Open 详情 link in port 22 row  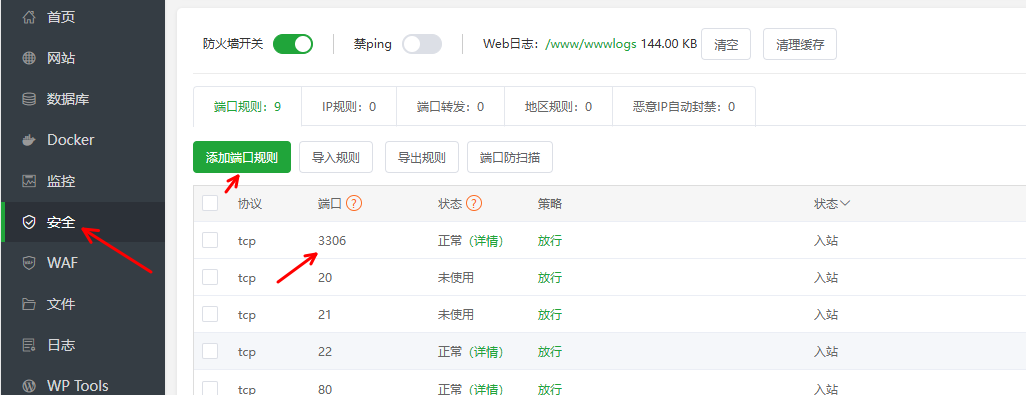[486, 352]
